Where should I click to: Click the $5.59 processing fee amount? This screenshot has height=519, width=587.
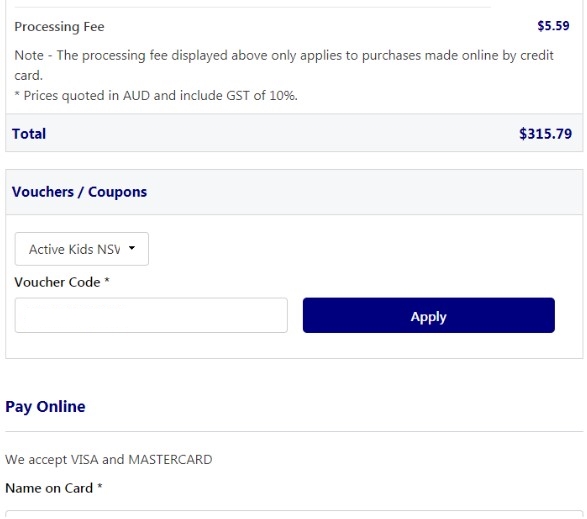click(553, 26)
